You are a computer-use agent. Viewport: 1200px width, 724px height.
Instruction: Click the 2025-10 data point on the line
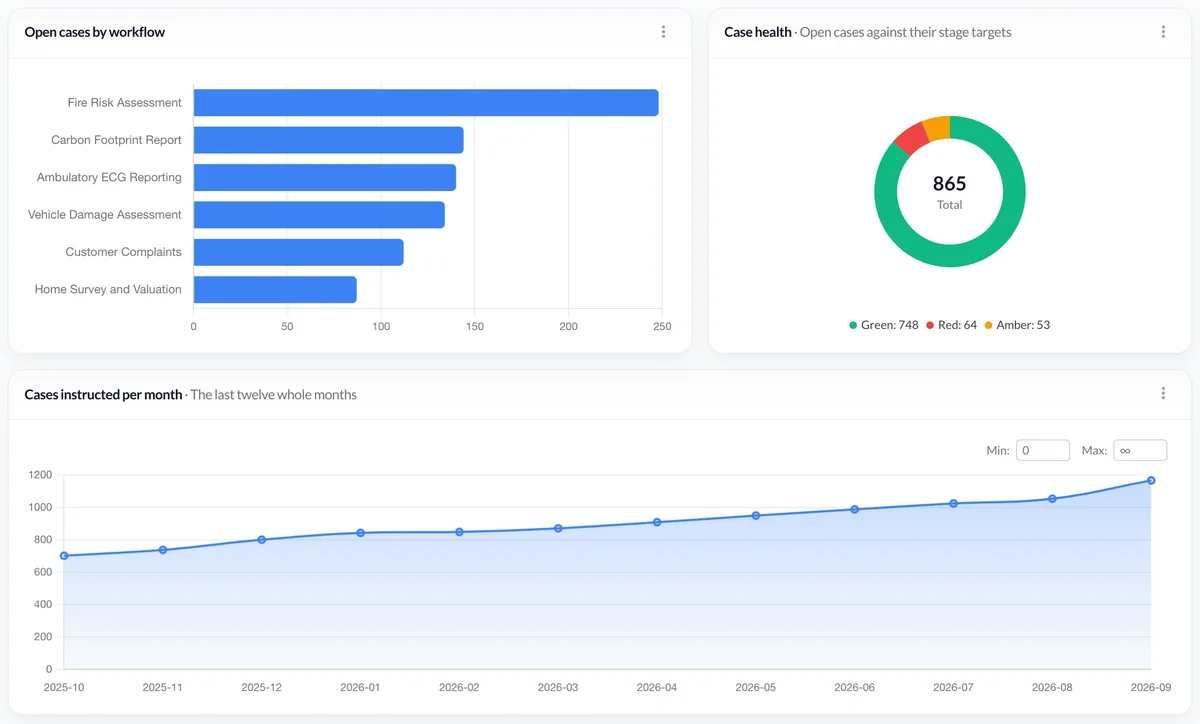pos(64,556)
